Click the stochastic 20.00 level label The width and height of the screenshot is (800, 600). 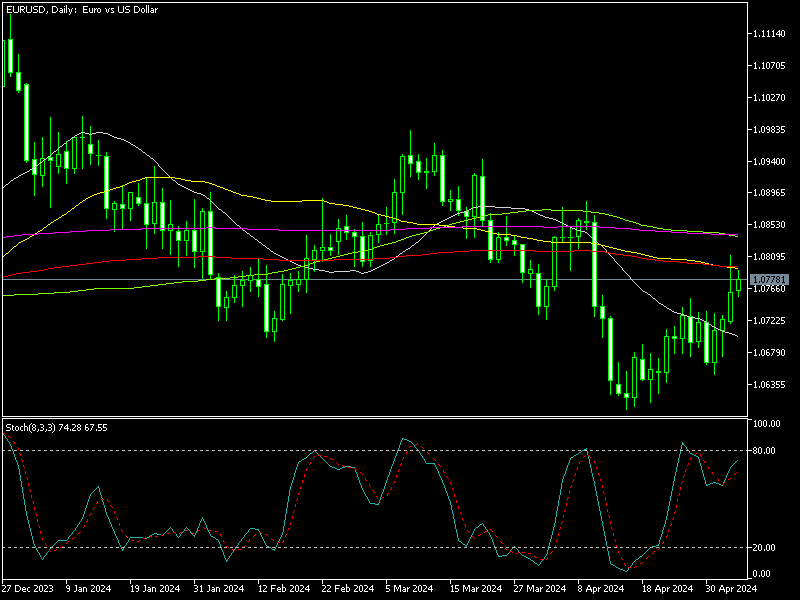click(x=765, y=547)
